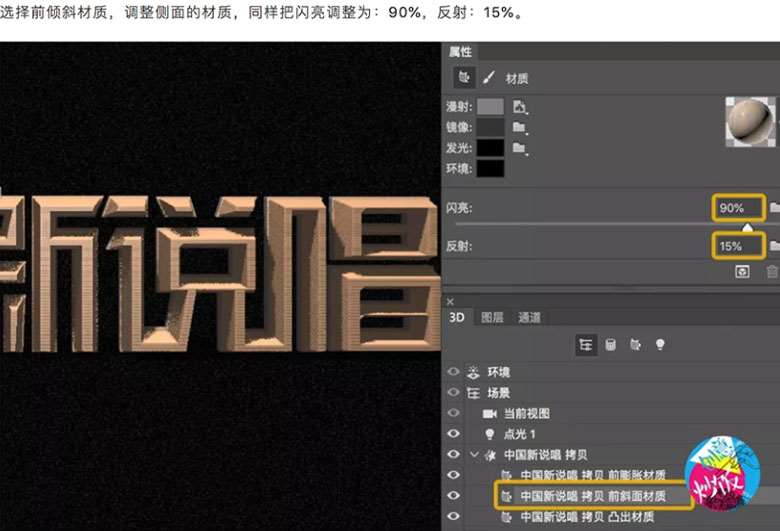Filter 3D panel by lights (bulb icon)
The height and width of the screenshot is (531, 780).
659,345
